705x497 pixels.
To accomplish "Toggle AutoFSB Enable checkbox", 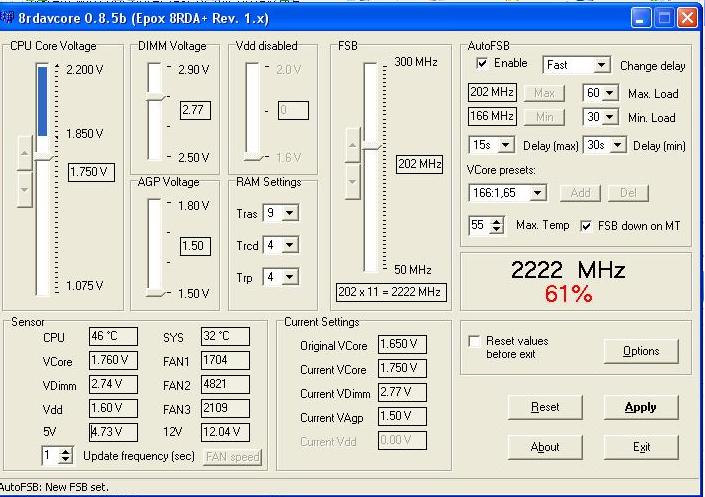I will click(x=482, y=63).
